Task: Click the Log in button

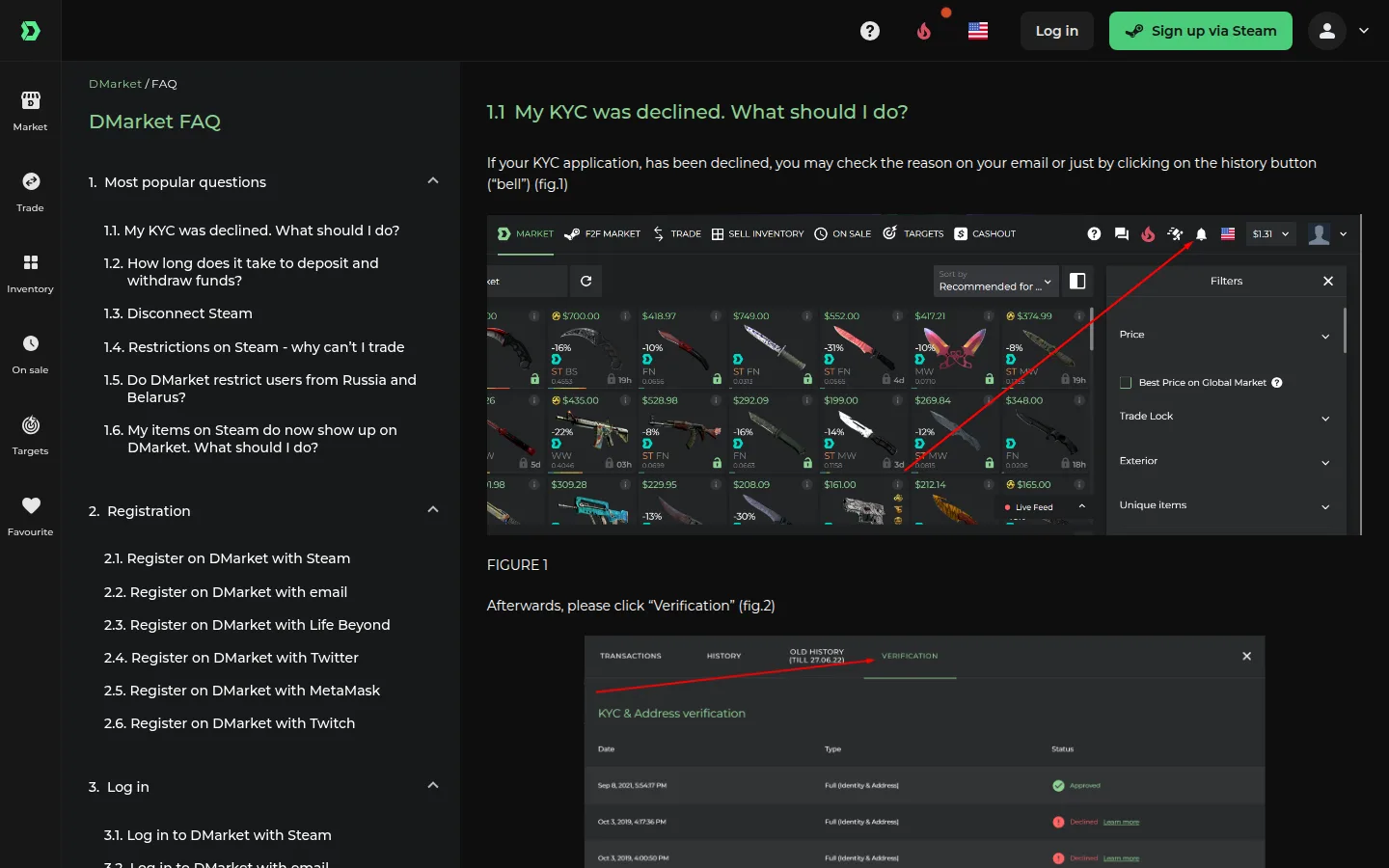Action: [1057, 31]
